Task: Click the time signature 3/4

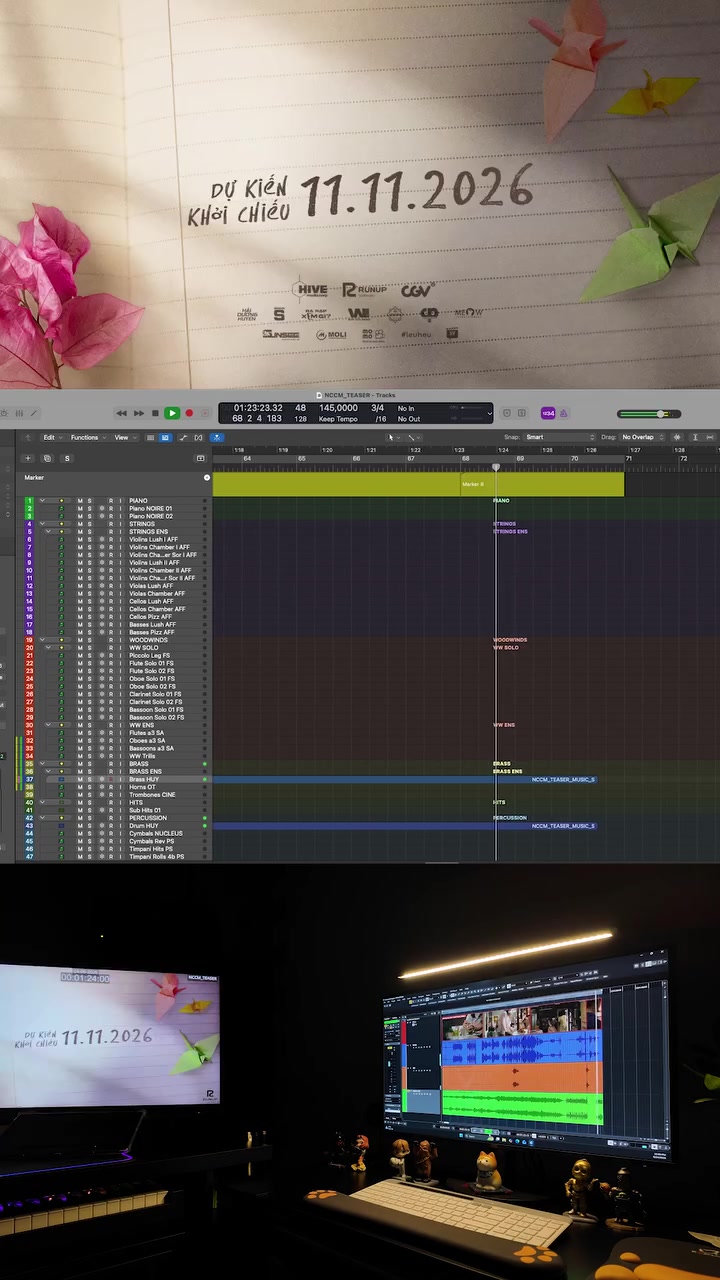Action: pyautogui.click(x=377, y=408)
